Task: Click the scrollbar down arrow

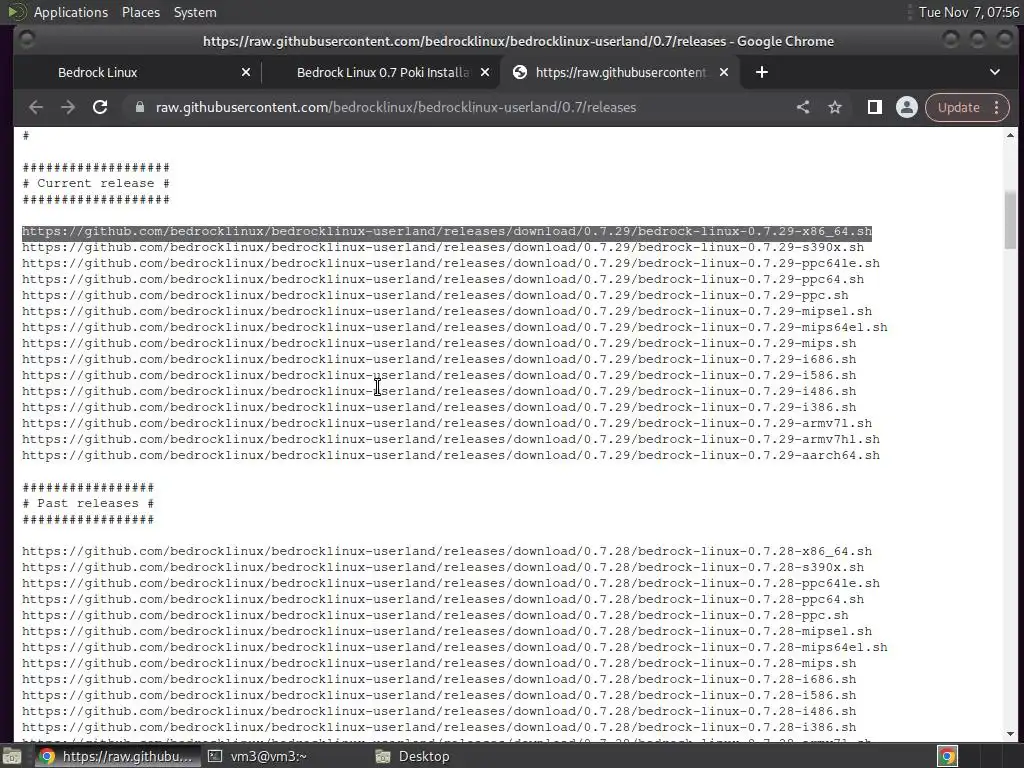Action: 1010,734
